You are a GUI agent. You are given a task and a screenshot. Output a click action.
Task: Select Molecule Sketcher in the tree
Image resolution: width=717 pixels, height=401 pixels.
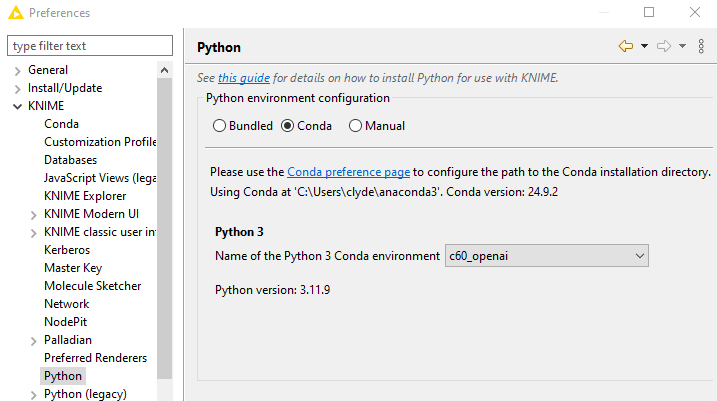92,286
